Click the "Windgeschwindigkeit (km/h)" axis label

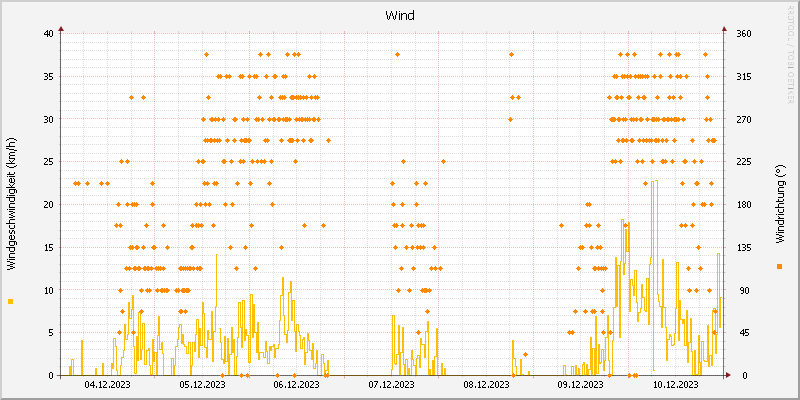coord(11,204)
